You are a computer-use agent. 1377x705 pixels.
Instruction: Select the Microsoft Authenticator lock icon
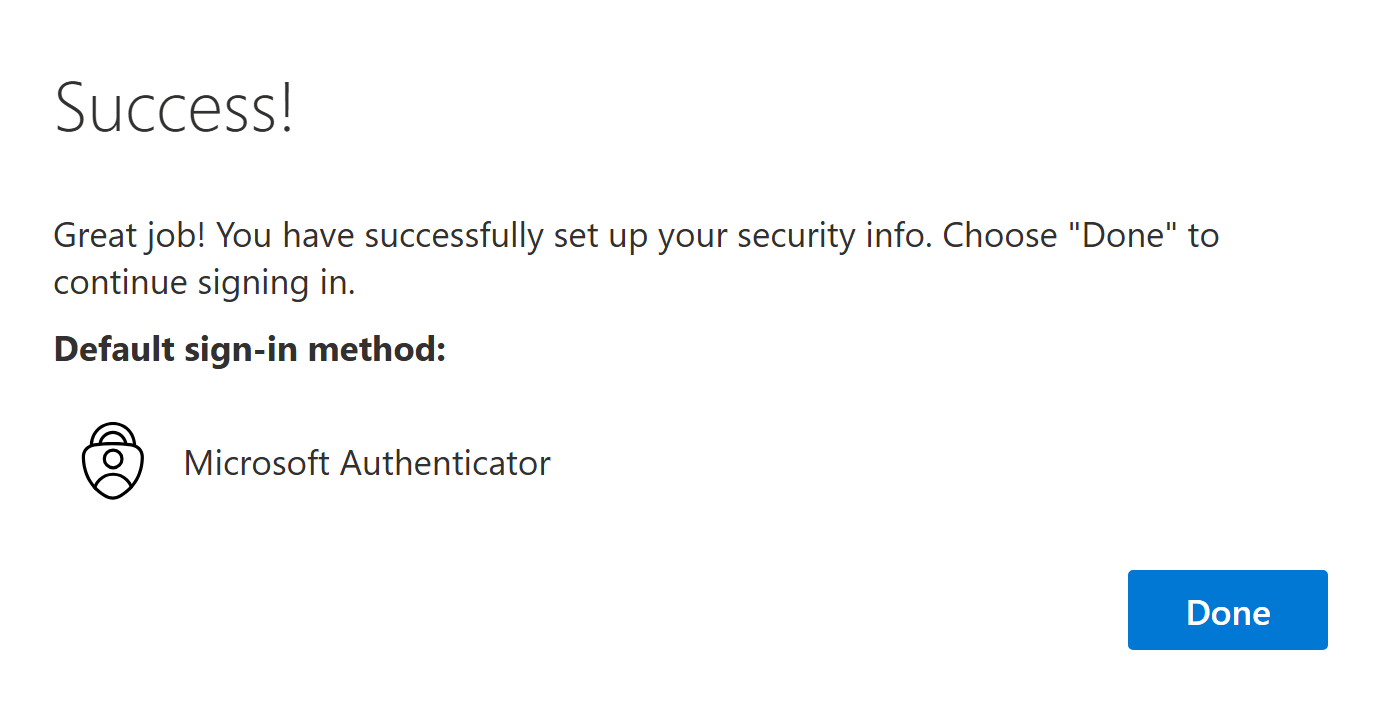point(113,461)
